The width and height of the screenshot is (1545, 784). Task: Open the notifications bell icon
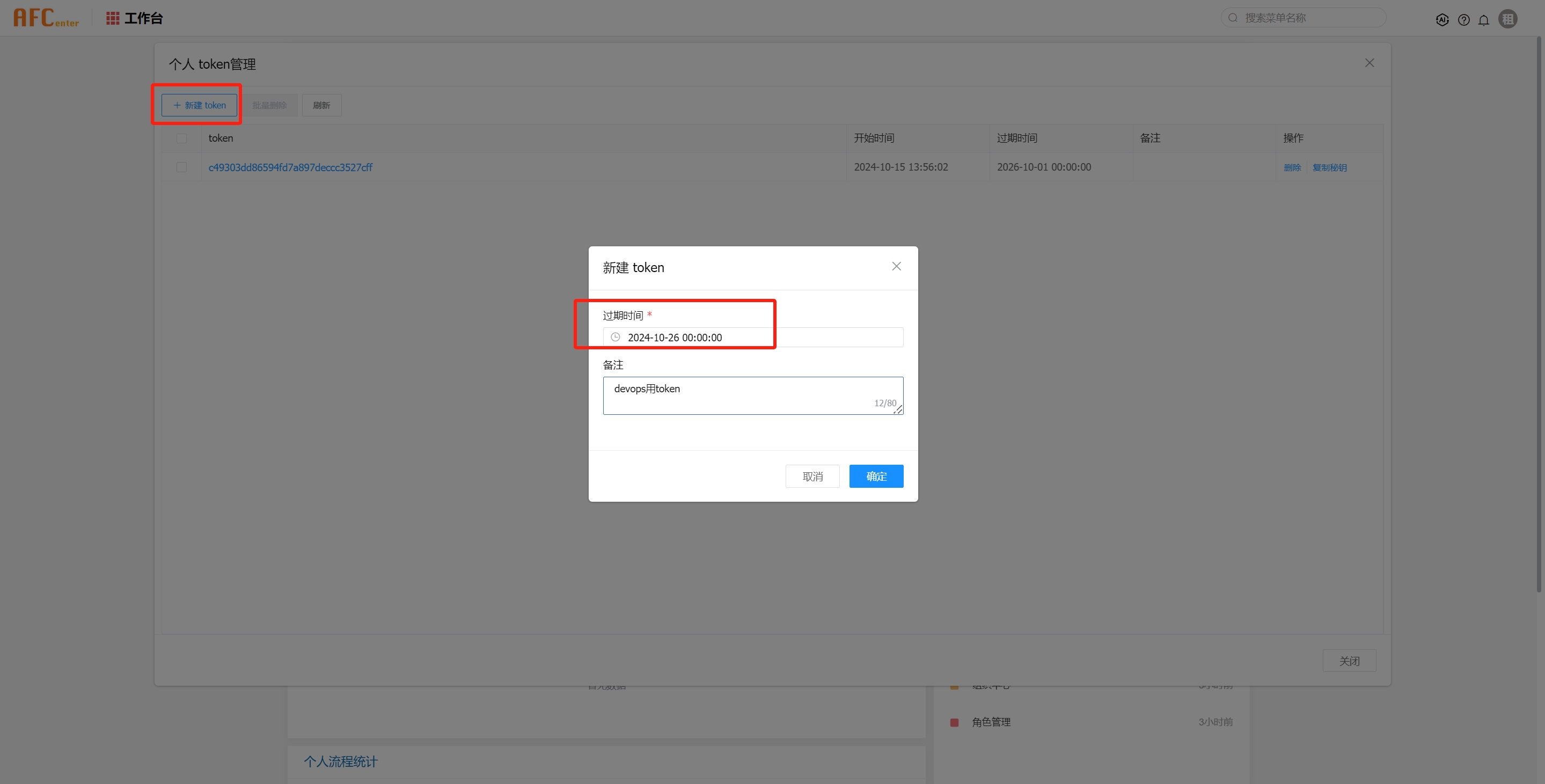(x=1483, y=20)
